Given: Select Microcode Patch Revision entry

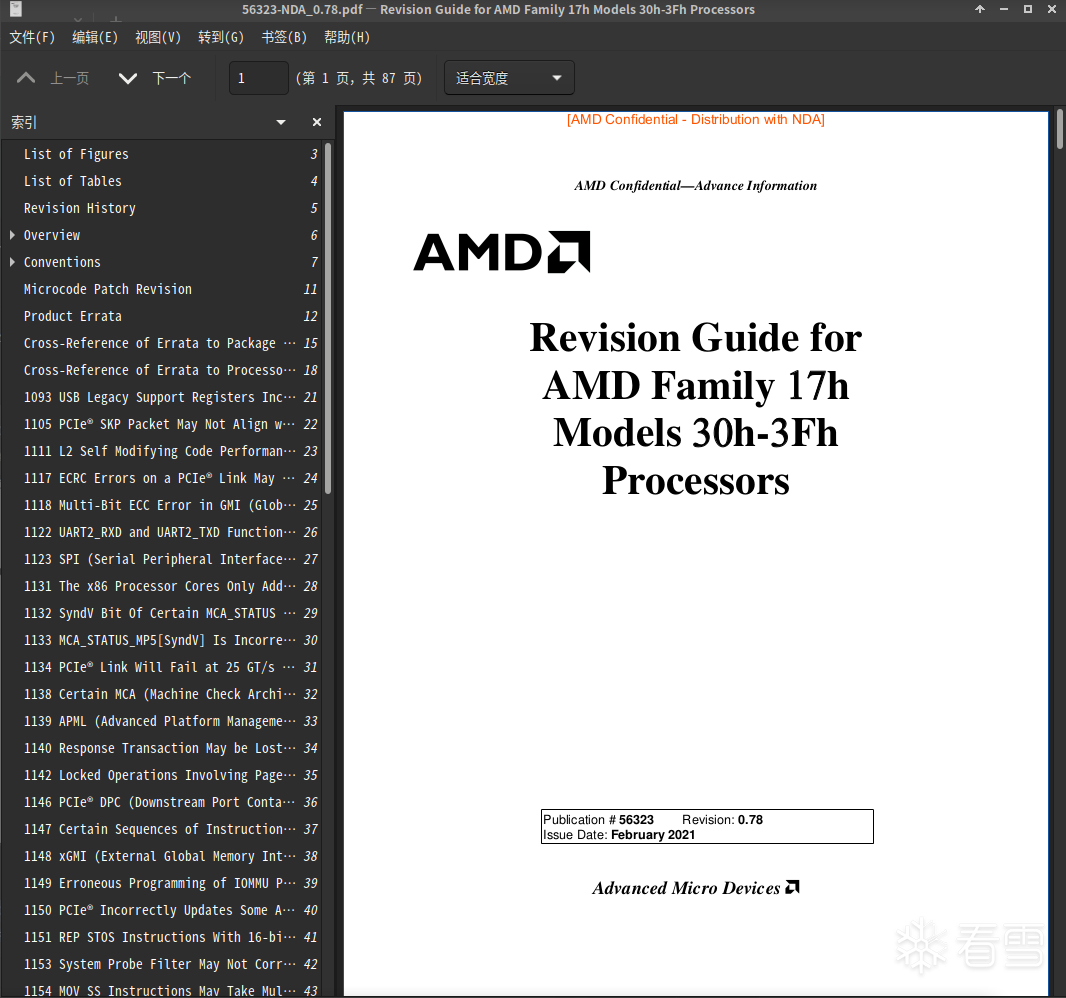Looking at the screenshot, I should (162, 290).
